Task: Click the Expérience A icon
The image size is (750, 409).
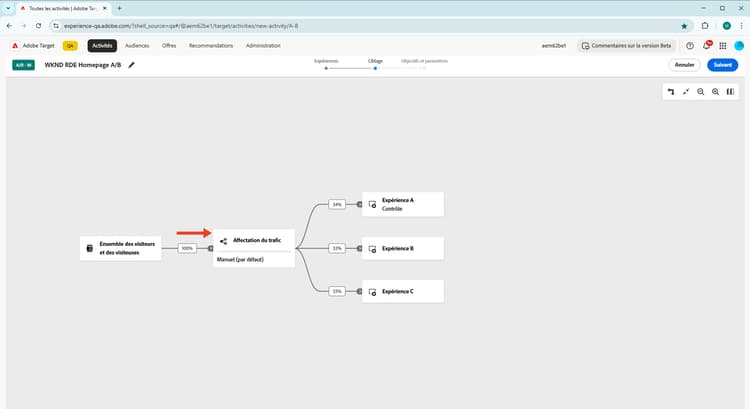Action: tap(373, 205)
